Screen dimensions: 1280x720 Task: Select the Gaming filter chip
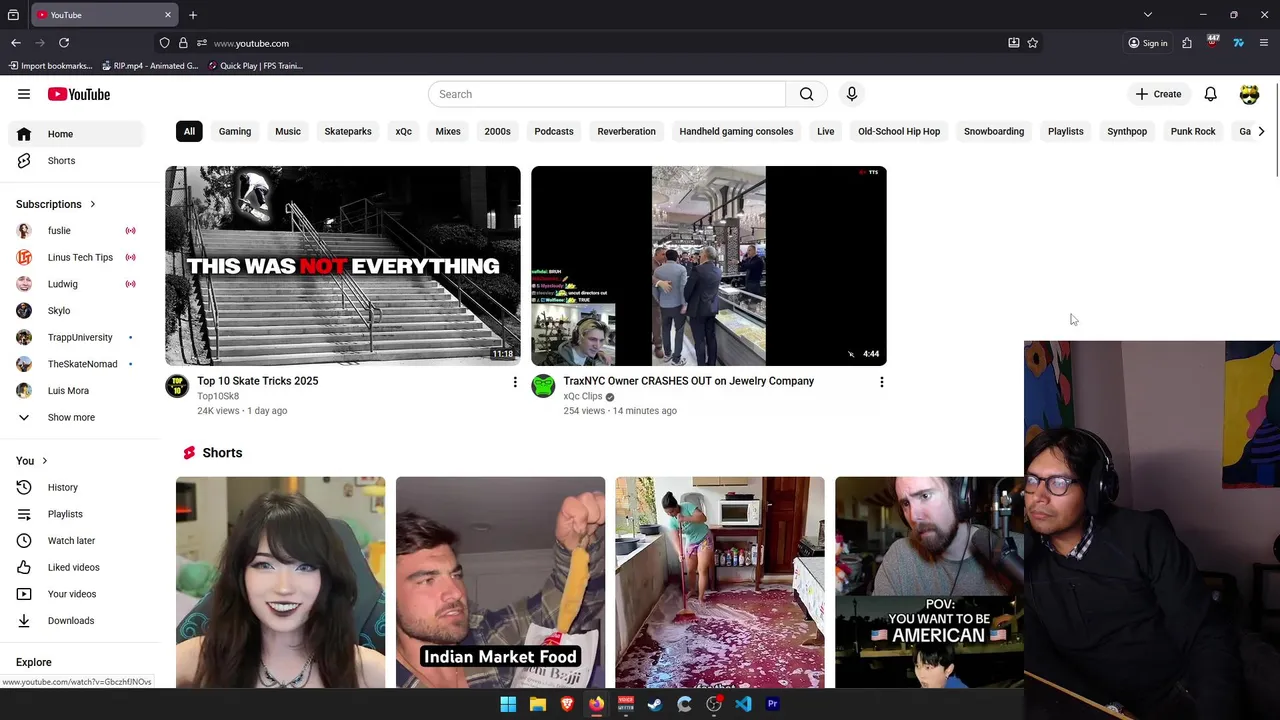[x=235, y=131]
